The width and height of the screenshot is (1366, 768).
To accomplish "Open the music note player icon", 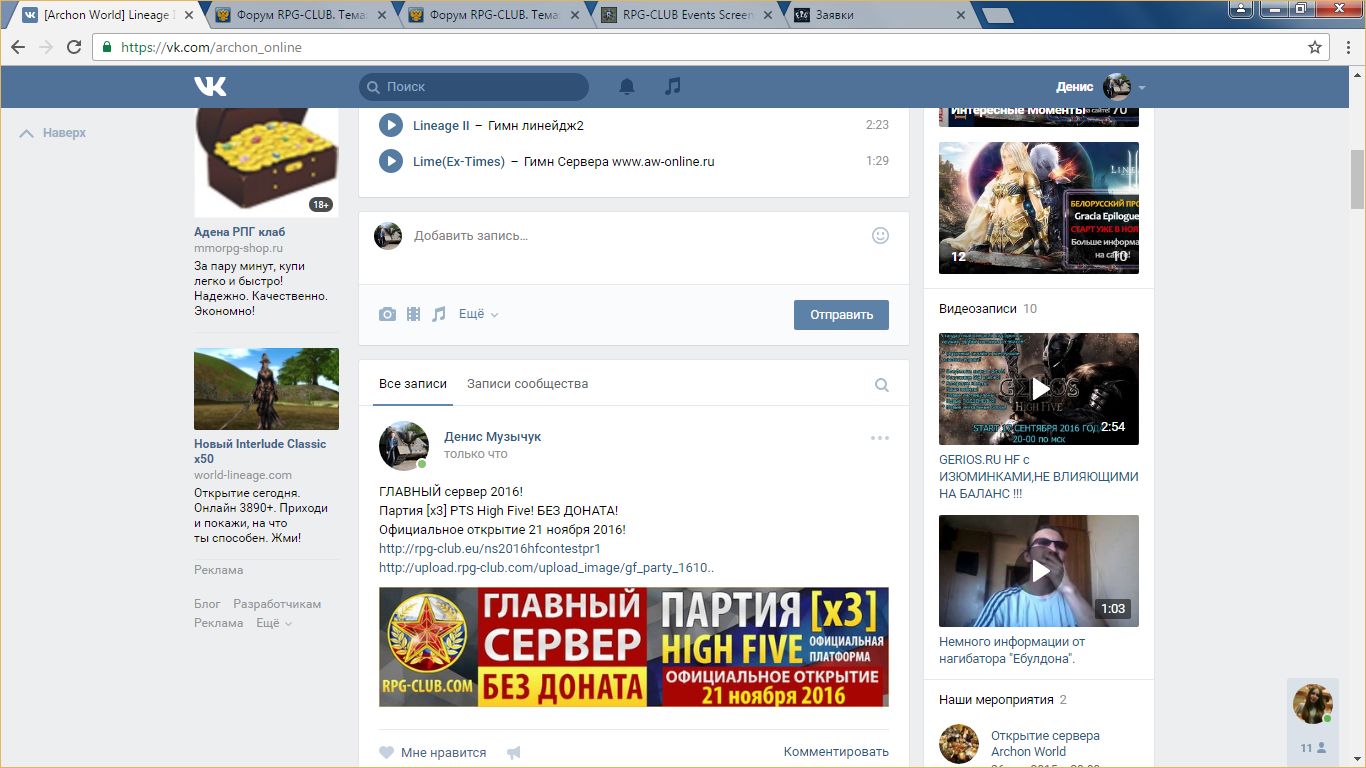I will coord(673,87).
